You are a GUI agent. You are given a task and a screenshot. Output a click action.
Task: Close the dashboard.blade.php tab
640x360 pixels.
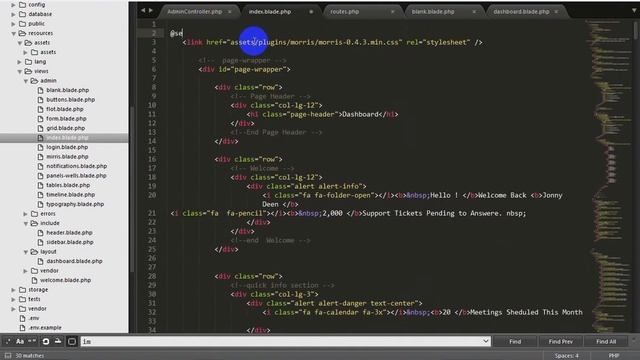click(556, 11)
